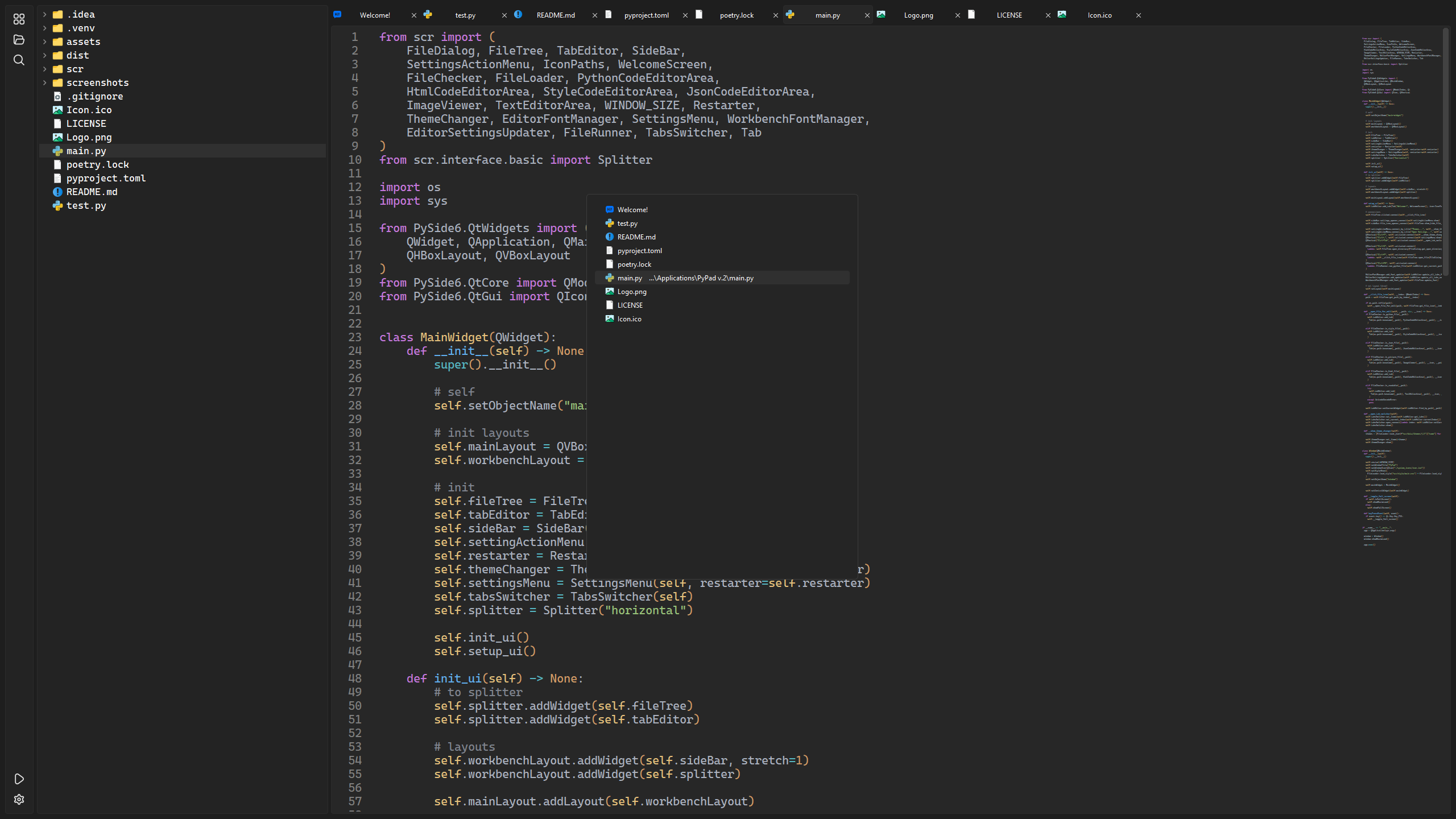Switch to the pyproject.toml tab
This screenshot has width=1456, height=819.
pos(646,15)
